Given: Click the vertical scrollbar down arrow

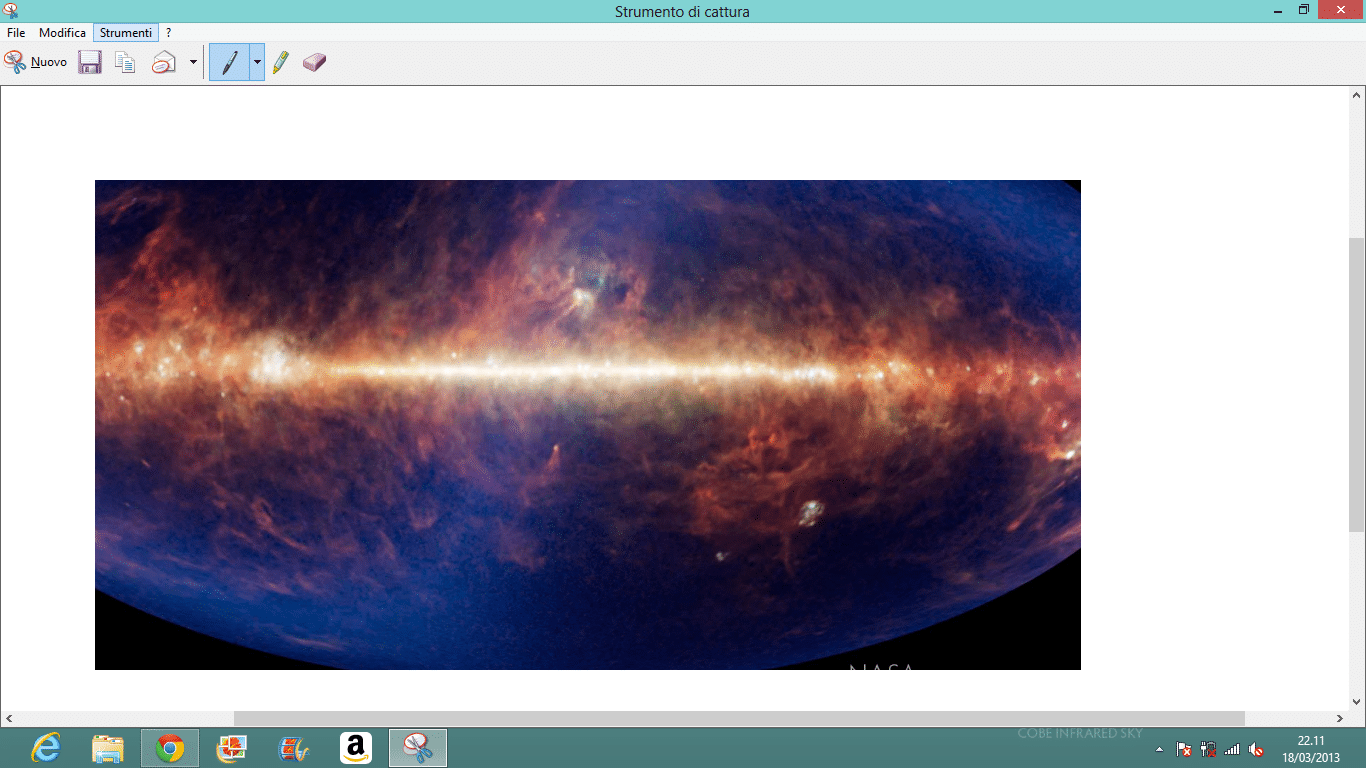Looking at the screenshot, I should pyautogui.click(x=1358, y=701).
